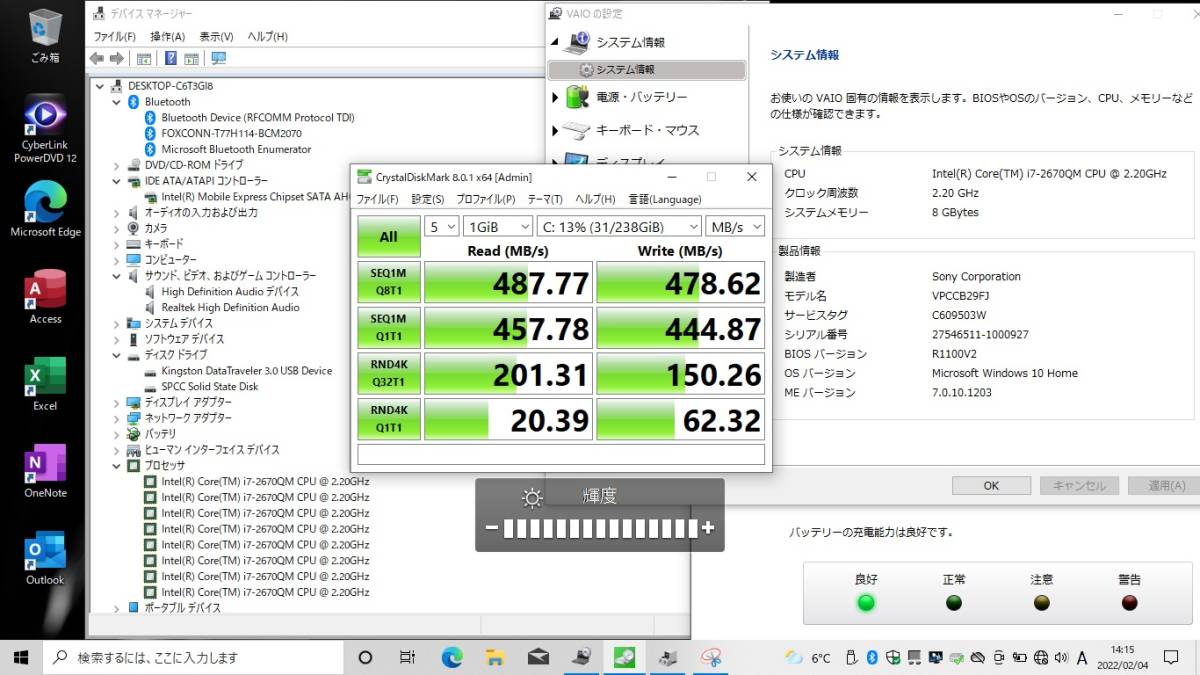Run SEQ1M Q8T1 benchmark button
Viewport: 1200px width, 675px height.
pos(388,282)
